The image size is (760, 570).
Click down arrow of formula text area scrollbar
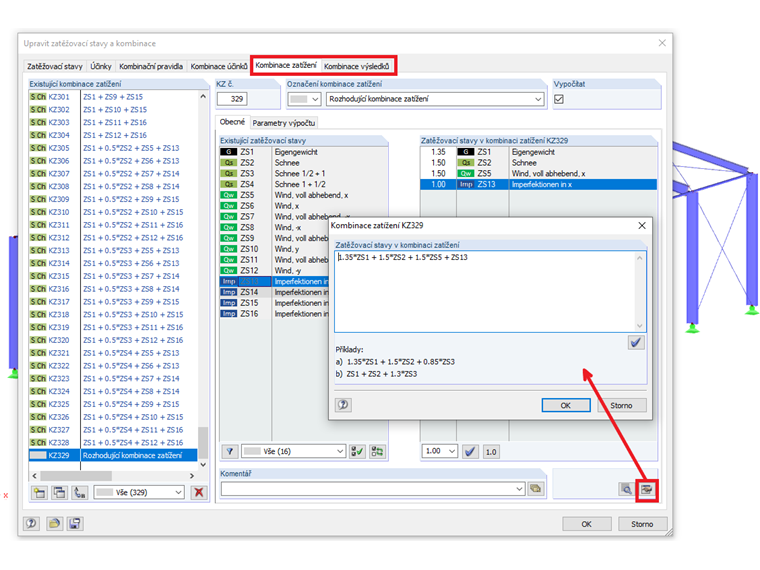point(640,326)
